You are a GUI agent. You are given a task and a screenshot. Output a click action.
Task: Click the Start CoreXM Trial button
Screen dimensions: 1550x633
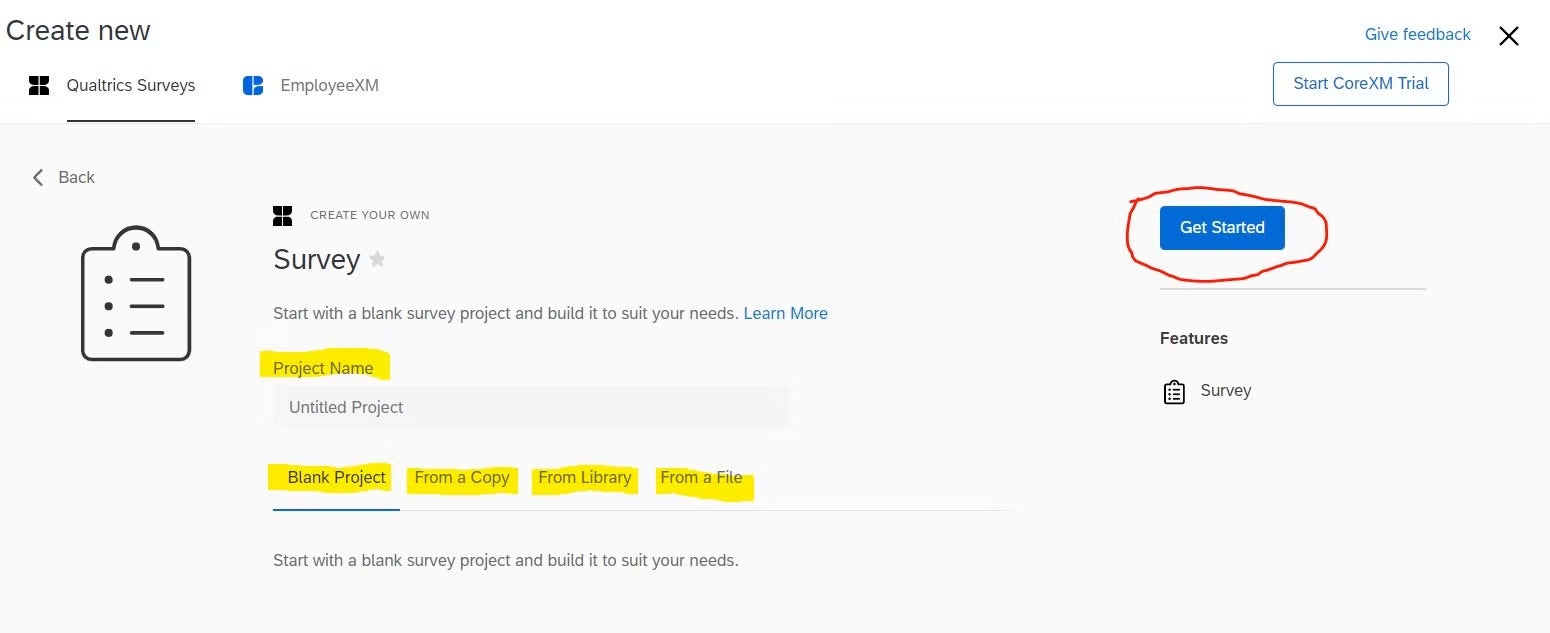pyautogui.click(x=1360, y=83)
